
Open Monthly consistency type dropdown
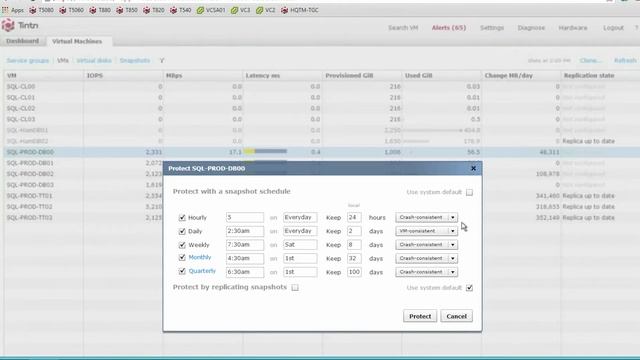pyautogui.click(x=426, y=258)
